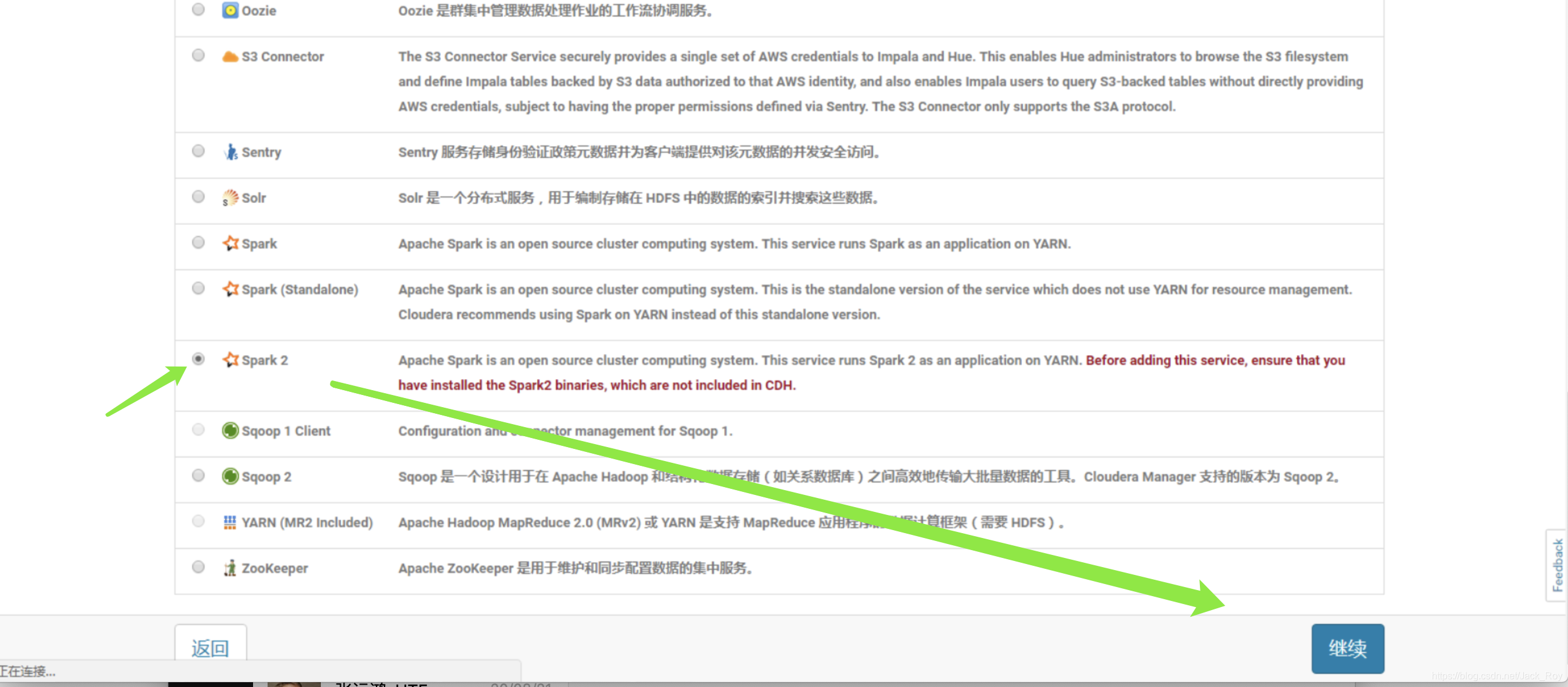The image size is (1568, 687).
Task: Click the Spark (Standalone) star icon
Action: pos(230,289)
